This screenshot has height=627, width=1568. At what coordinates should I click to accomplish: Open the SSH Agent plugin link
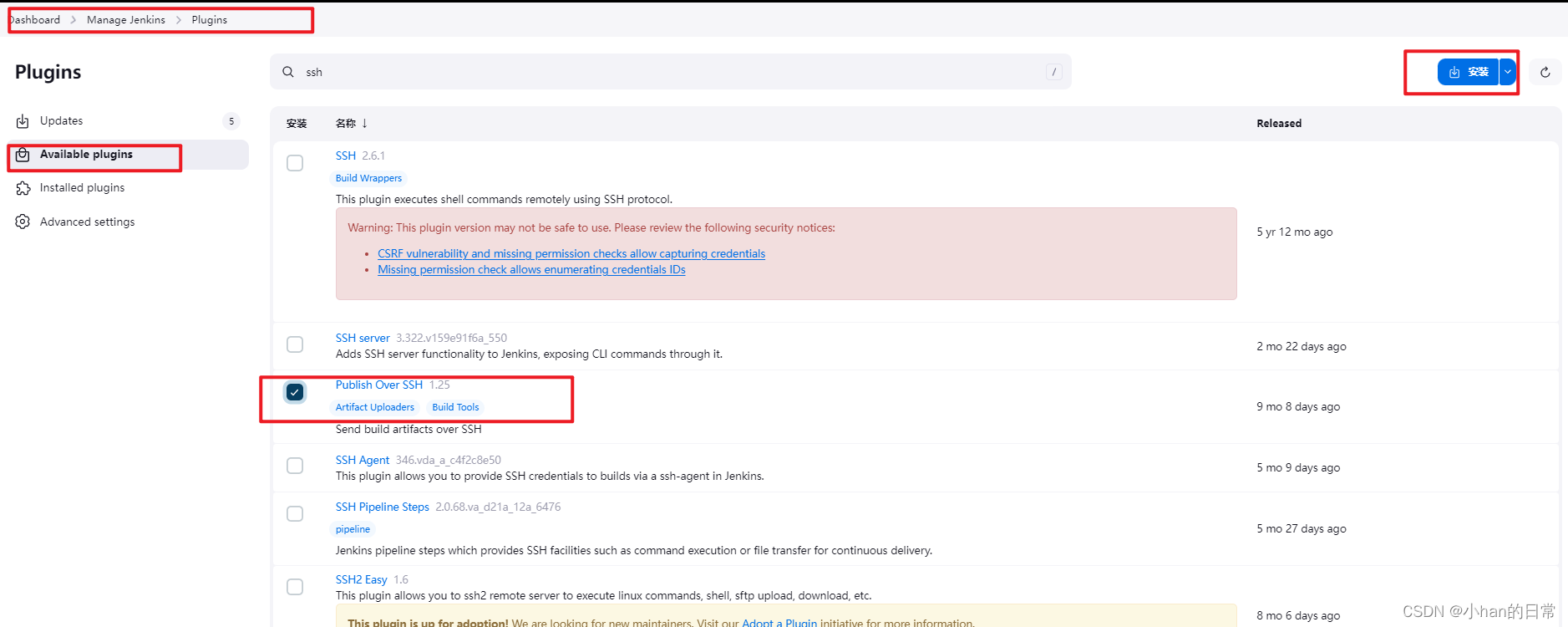tap(363, 460)
